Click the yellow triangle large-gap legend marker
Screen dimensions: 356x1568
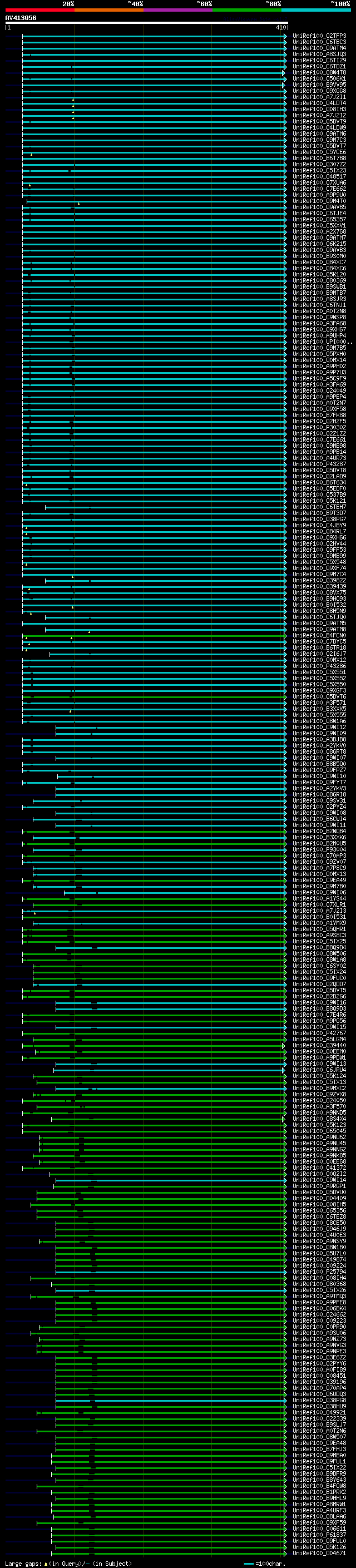46,1563
